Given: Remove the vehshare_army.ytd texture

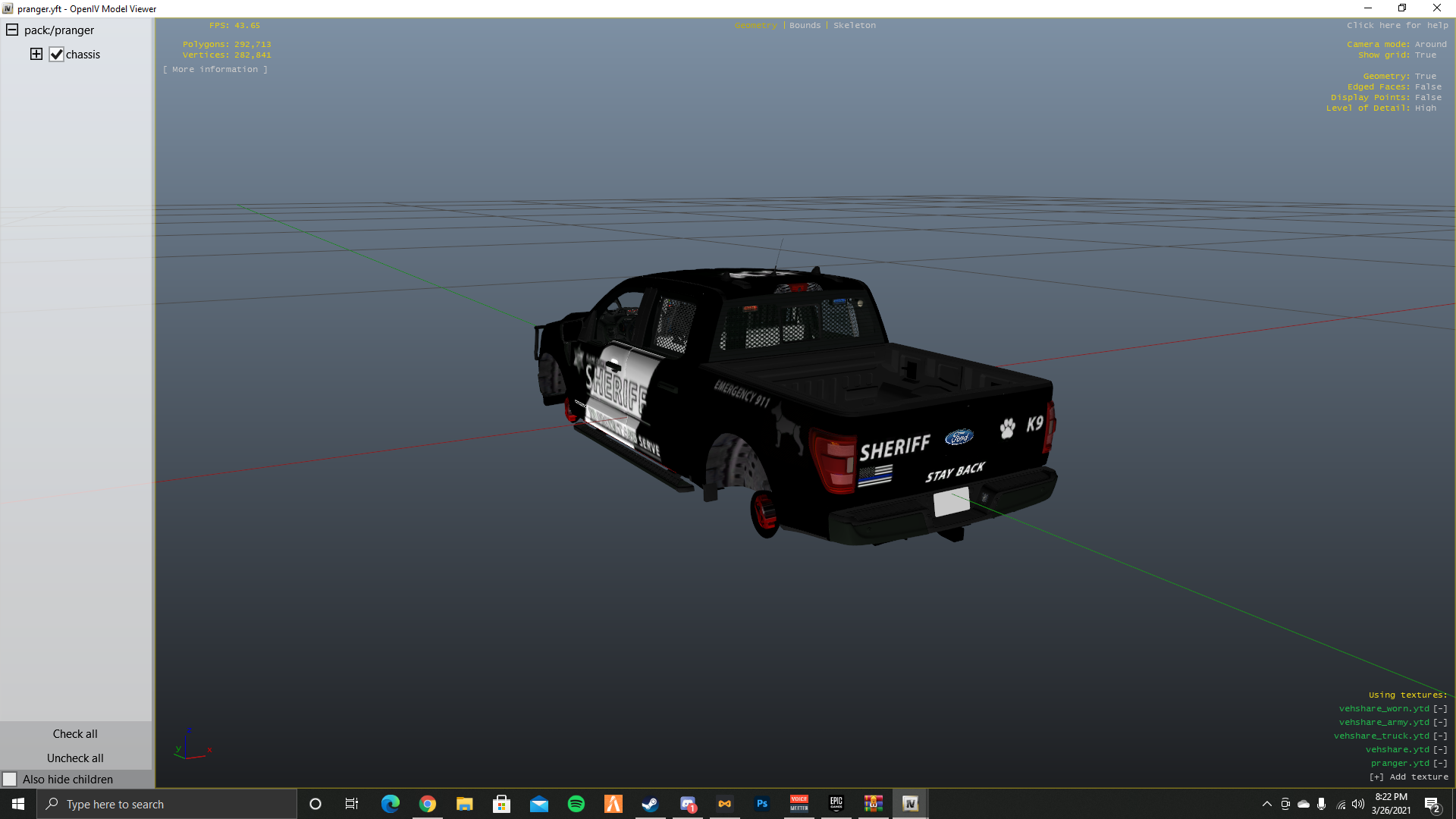Looking at the screenshot, I should pyautogui.click(x=1439, y=722).
